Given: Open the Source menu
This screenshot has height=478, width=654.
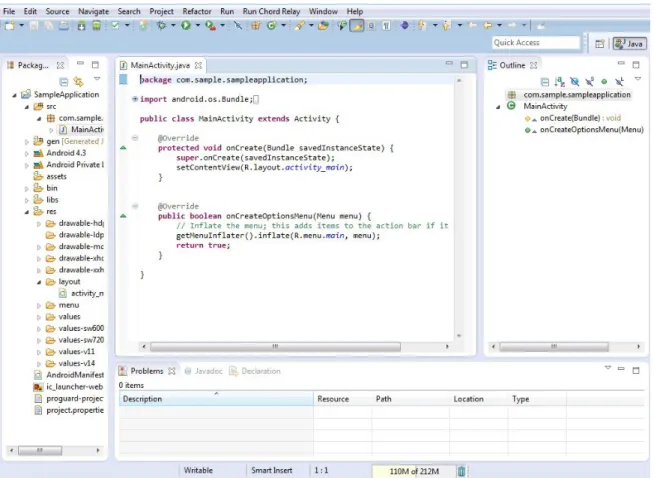Looking at the screenshot, I should (x=57, y=11).
